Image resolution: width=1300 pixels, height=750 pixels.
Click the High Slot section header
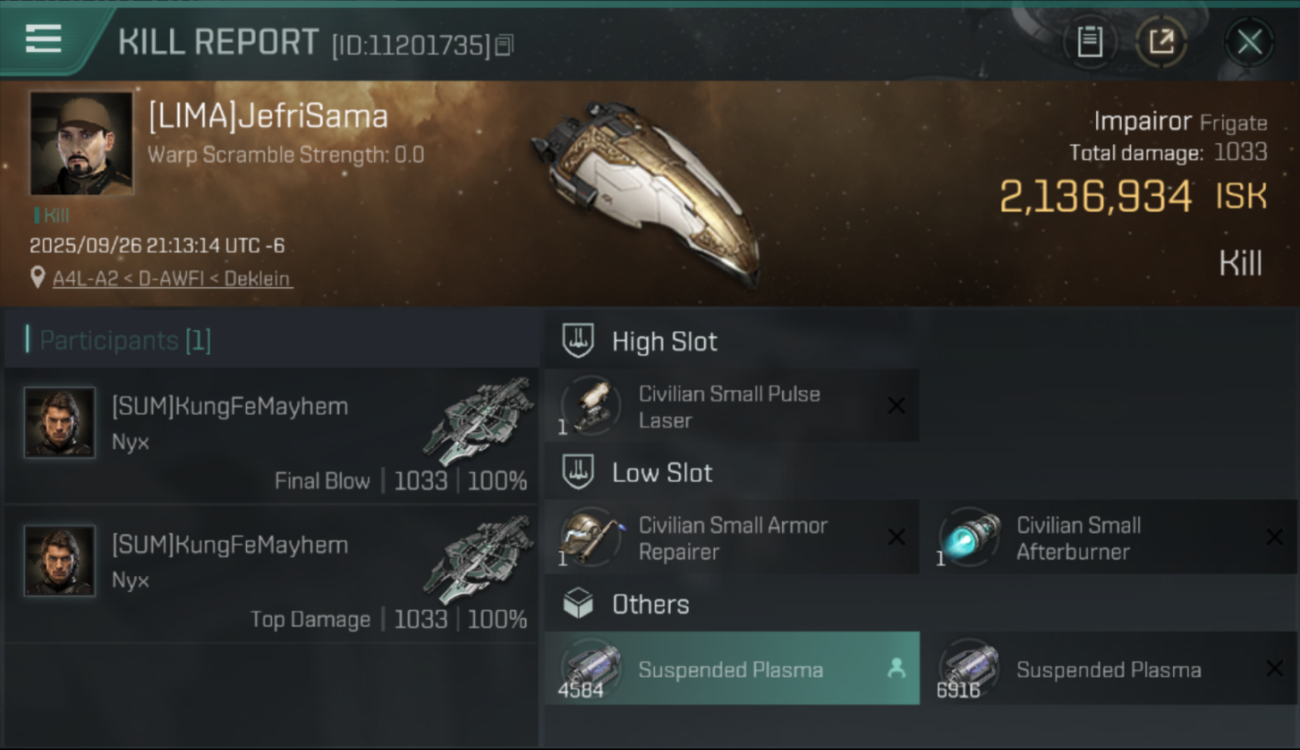(x=664, y=341)
